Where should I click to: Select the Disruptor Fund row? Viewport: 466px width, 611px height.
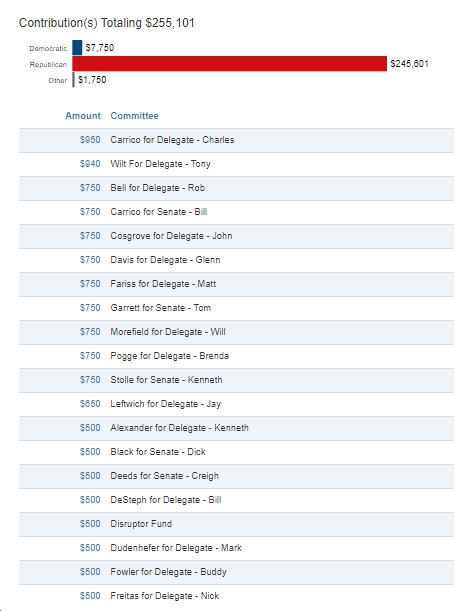coord(236,524)
